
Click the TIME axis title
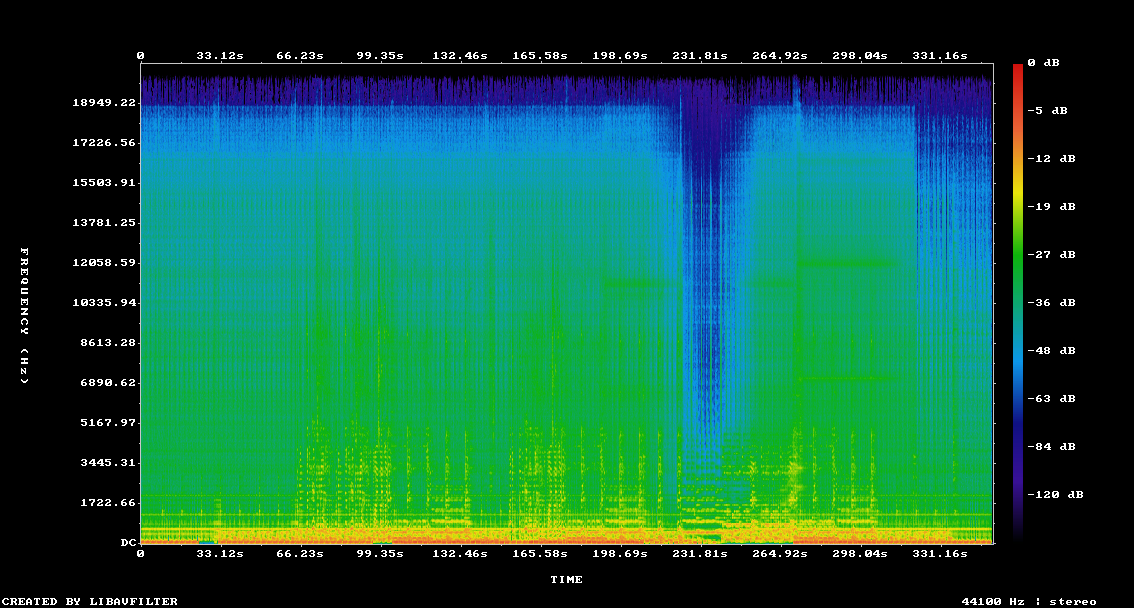pos(566,580)
